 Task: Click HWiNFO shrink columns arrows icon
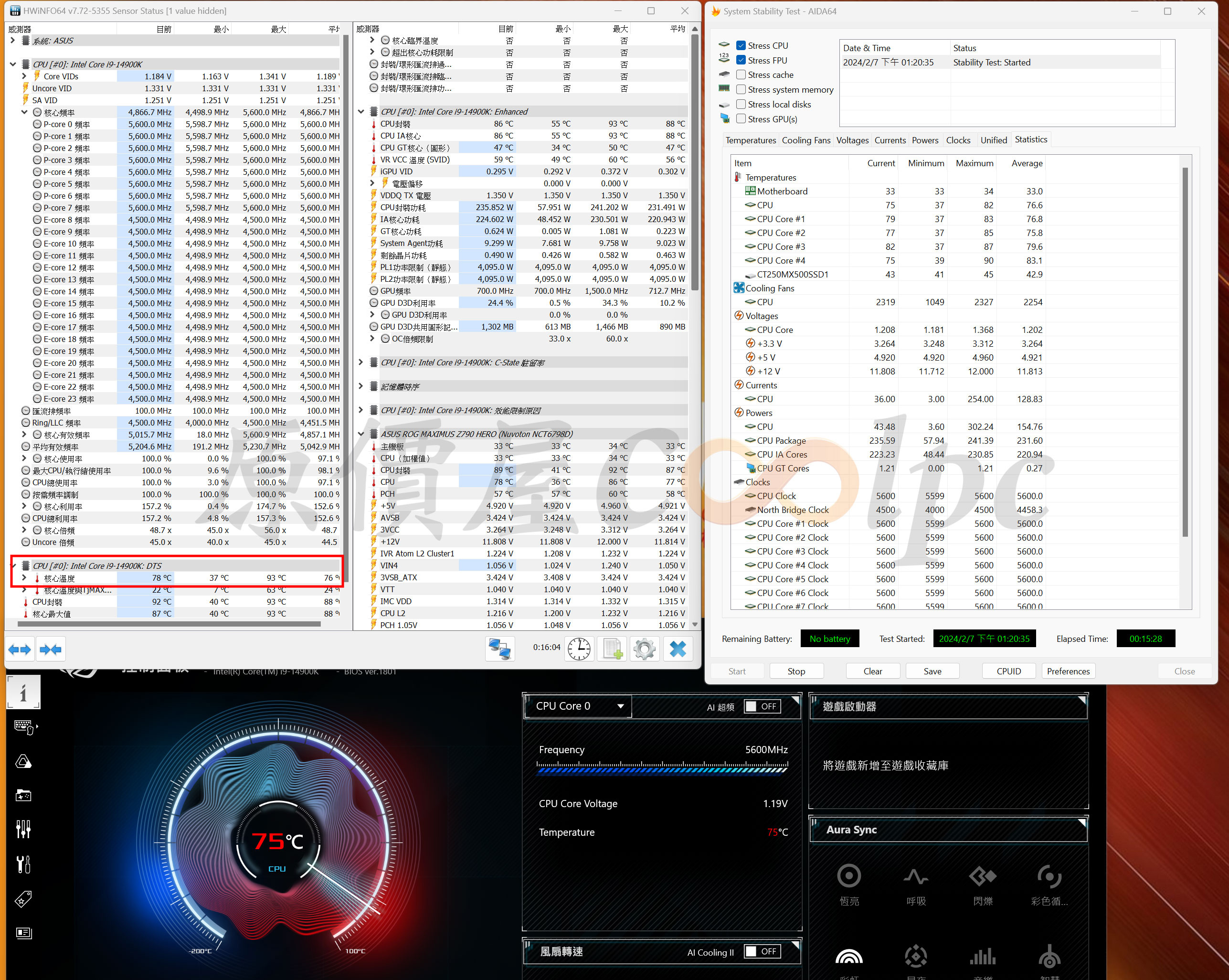click(x=51, y=650)
